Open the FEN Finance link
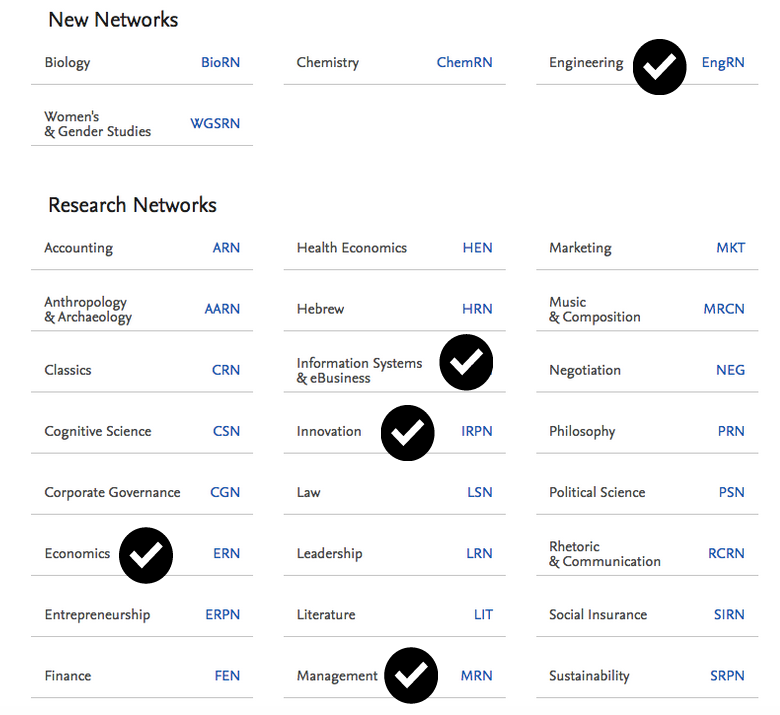 227,676
